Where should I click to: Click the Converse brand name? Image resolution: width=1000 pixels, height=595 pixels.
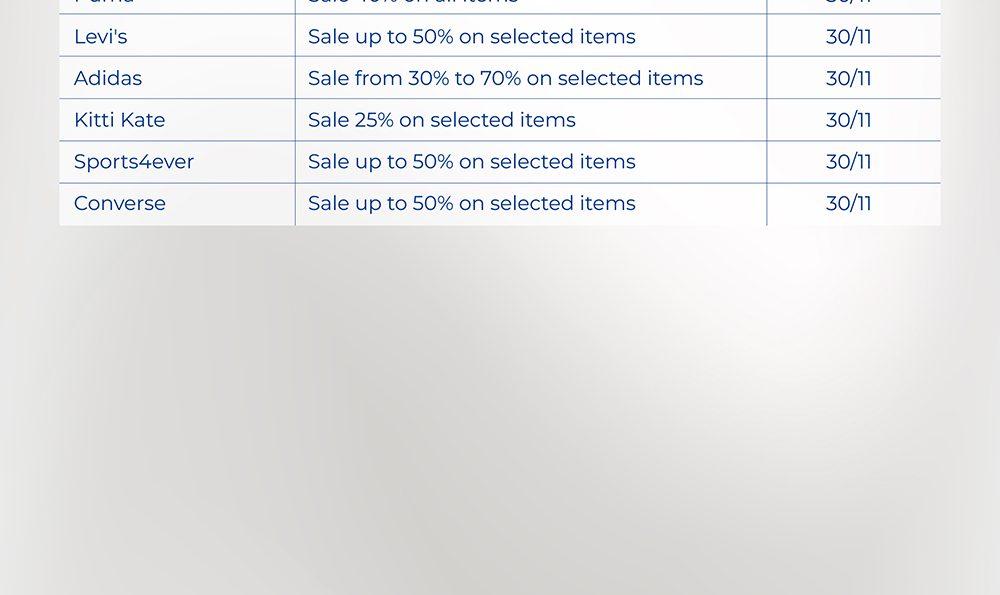tap(120, 204)
